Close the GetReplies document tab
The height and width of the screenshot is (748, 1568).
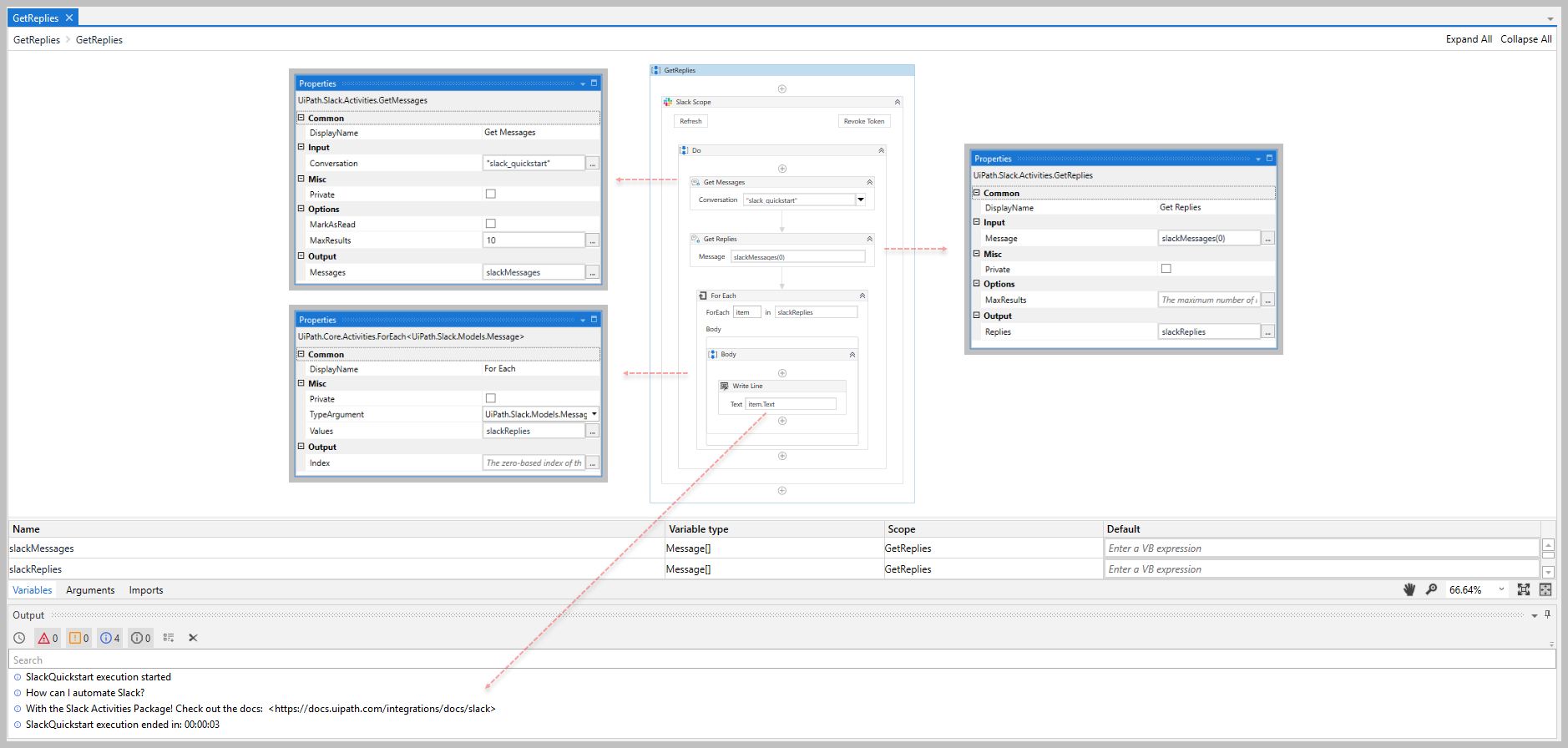pos(69,18)
